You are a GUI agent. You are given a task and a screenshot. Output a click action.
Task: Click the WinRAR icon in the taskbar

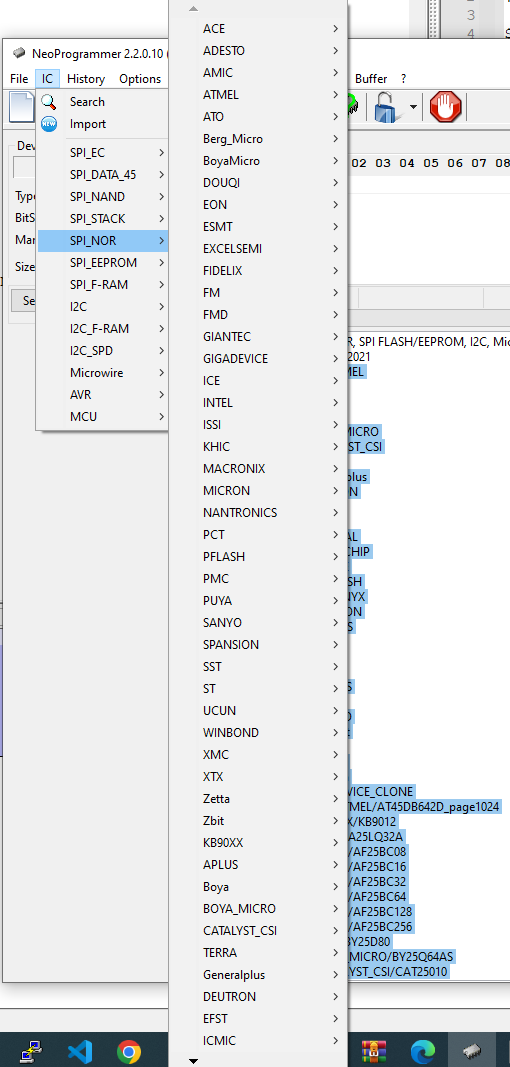point(374,1051)
